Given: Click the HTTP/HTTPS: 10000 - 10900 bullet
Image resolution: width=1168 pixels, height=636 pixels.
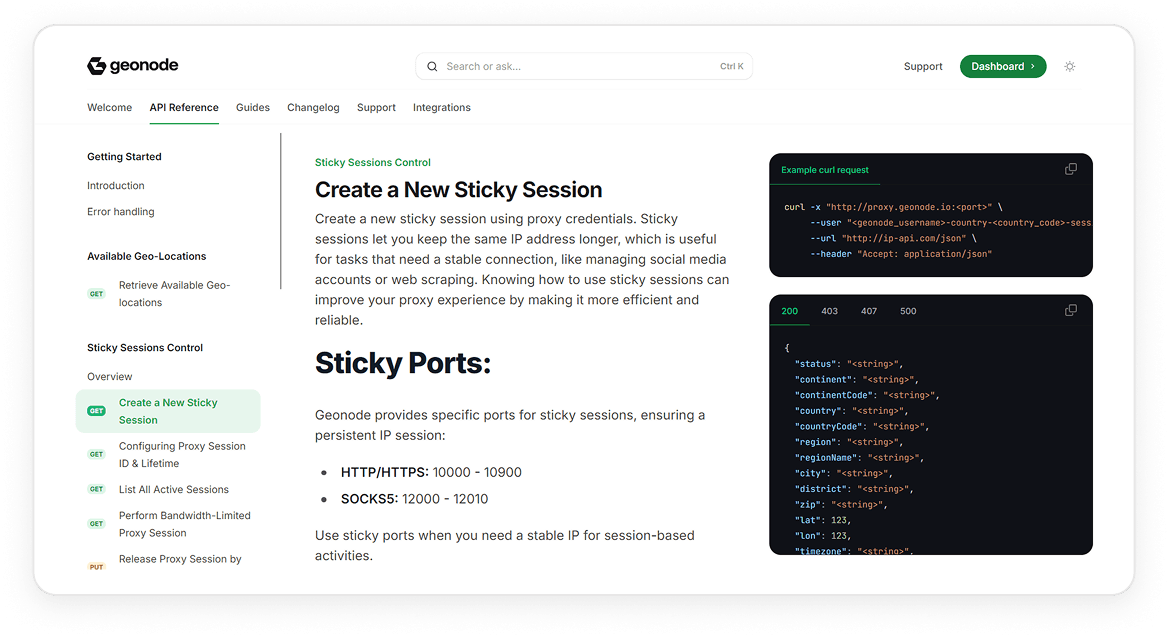Looking at the screenshot, I should click(431, 472).
